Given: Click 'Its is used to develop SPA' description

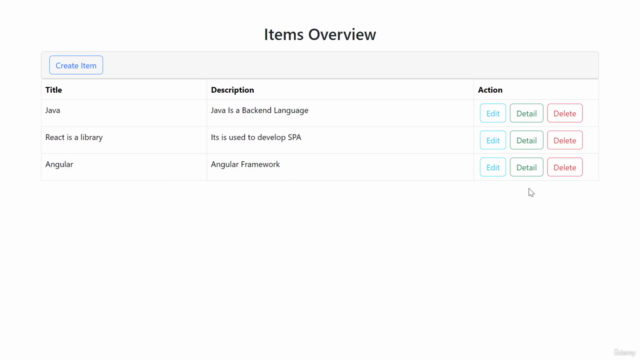Looking at the screenshot, I should pyautogui.click(x=256, y=137).
